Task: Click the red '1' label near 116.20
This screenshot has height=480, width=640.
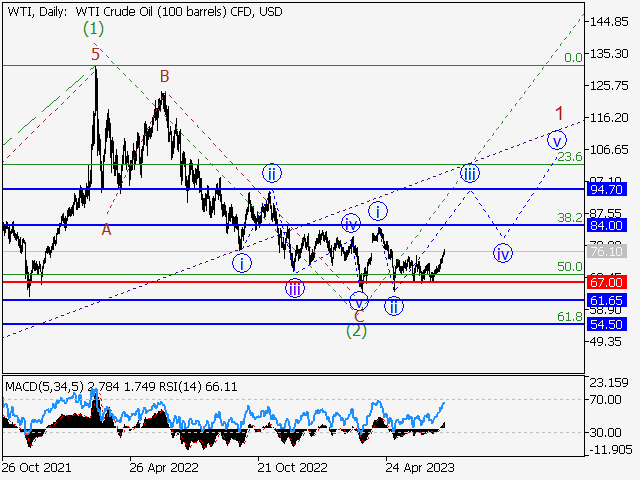Action: point(559,113)
